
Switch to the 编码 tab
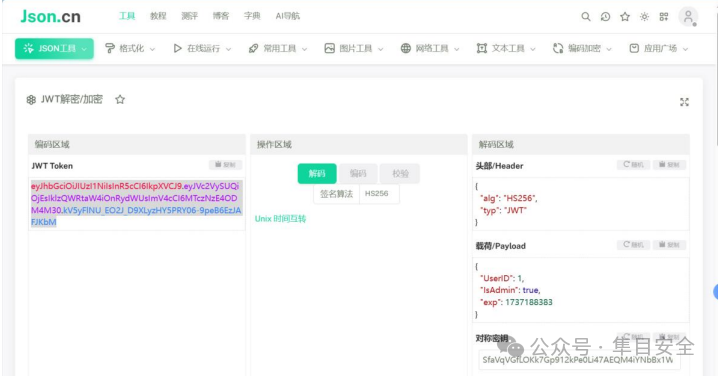358,174
